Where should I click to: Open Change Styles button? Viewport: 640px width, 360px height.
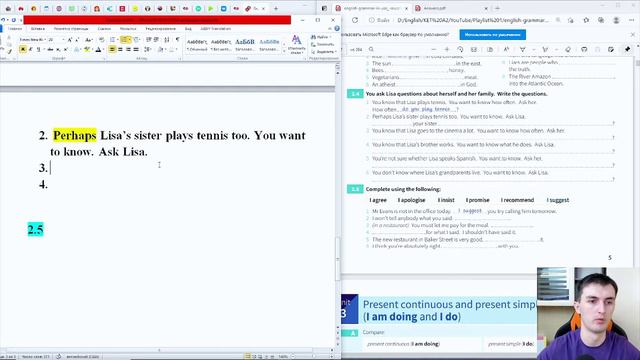tap(296, 44)
